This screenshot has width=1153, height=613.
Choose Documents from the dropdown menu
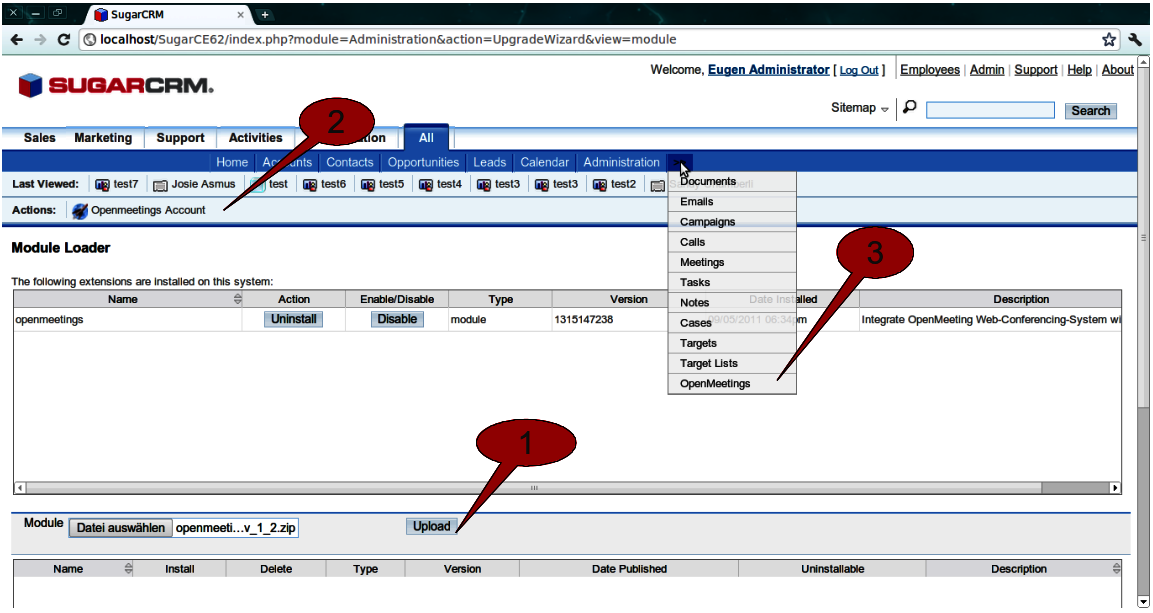(x=732, y=182)
